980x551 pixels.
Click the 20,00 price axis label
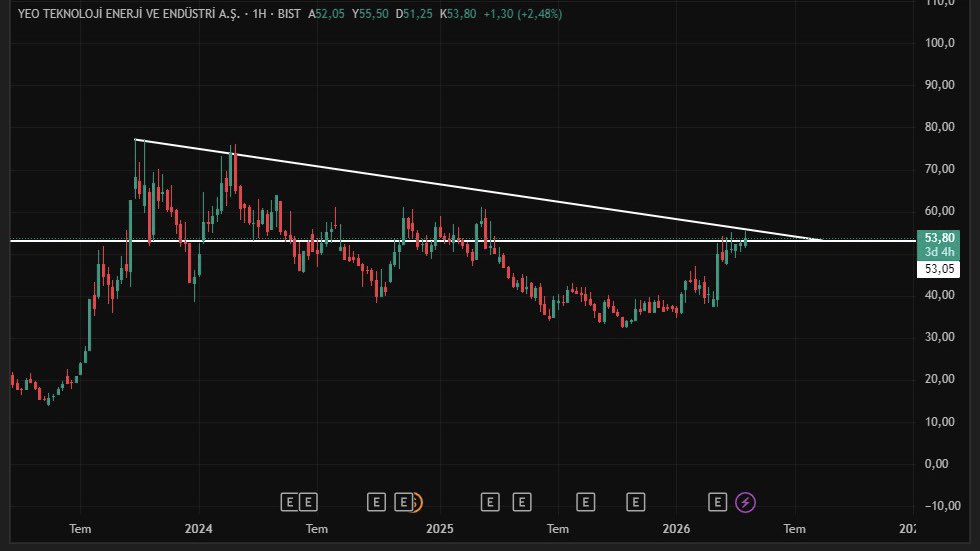pos(939,379)
